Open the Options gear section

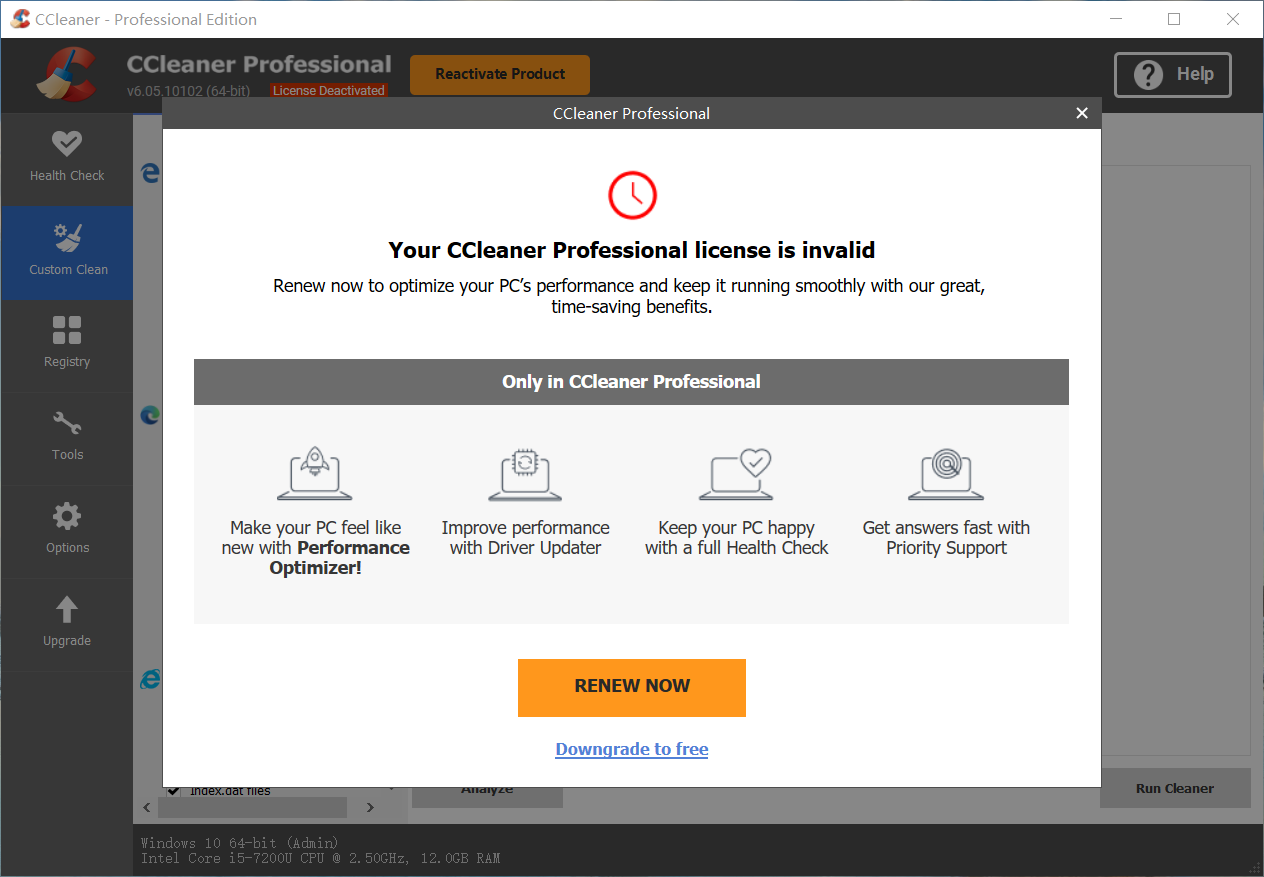[67, 531]
